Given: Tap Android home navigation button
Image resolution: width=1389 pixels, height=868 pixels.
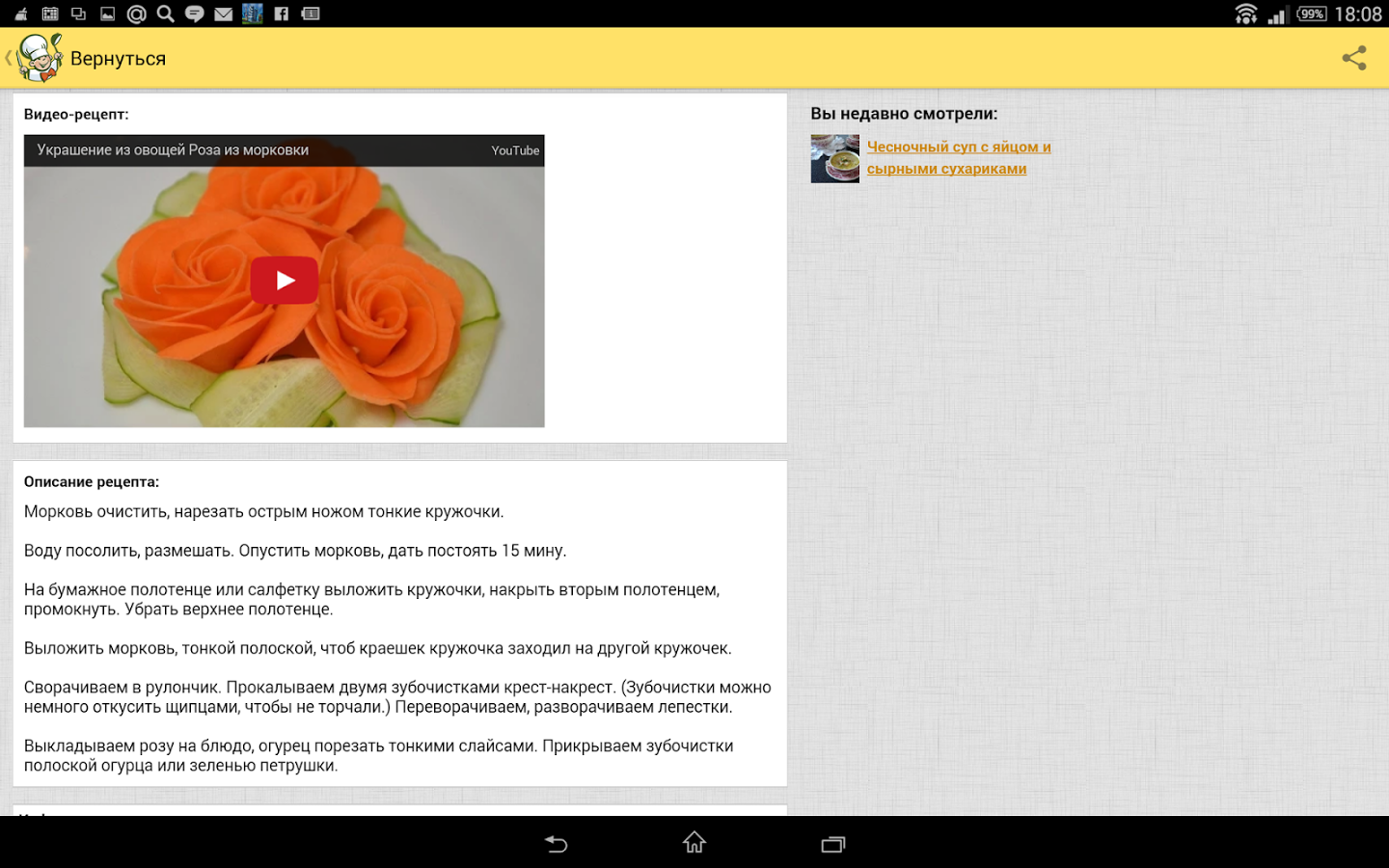Looking at the screenshot, I should click(694, 843).
